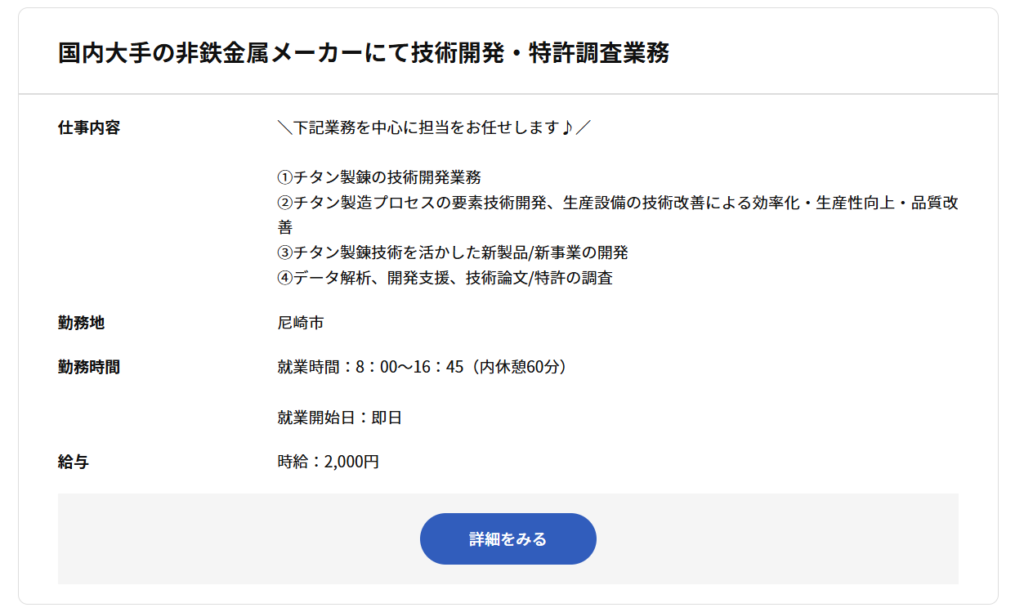Click the circled ④ number marker

click(285, 278)
